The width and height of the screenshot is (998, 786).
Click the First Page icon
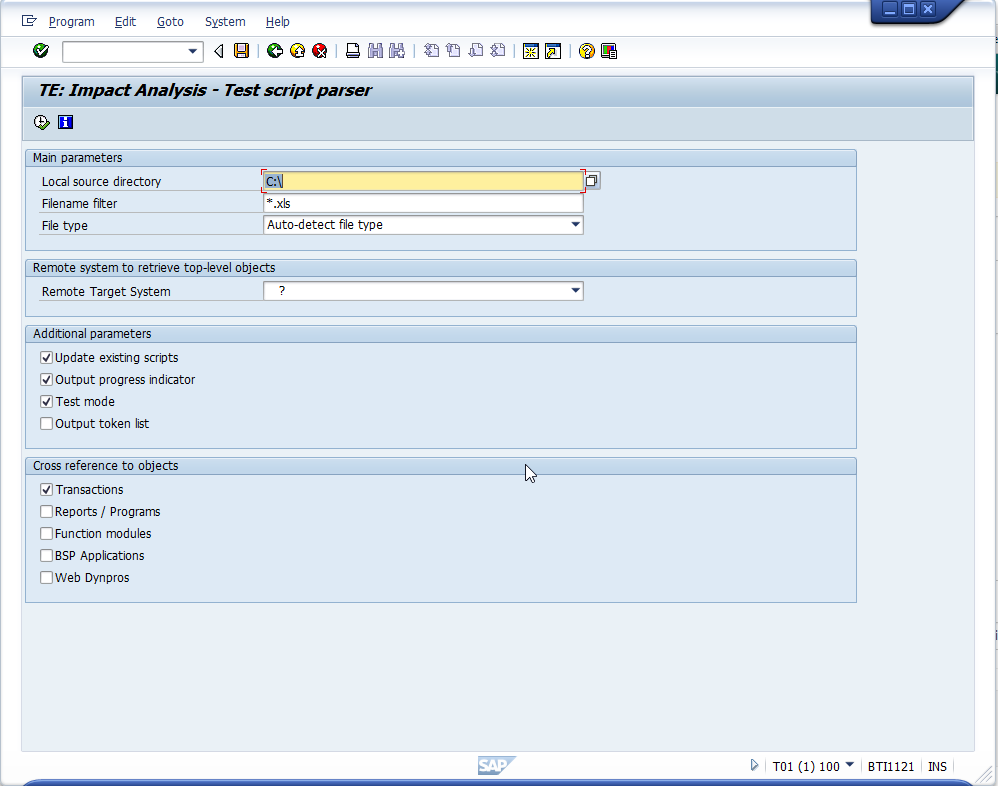click(431, 51)
